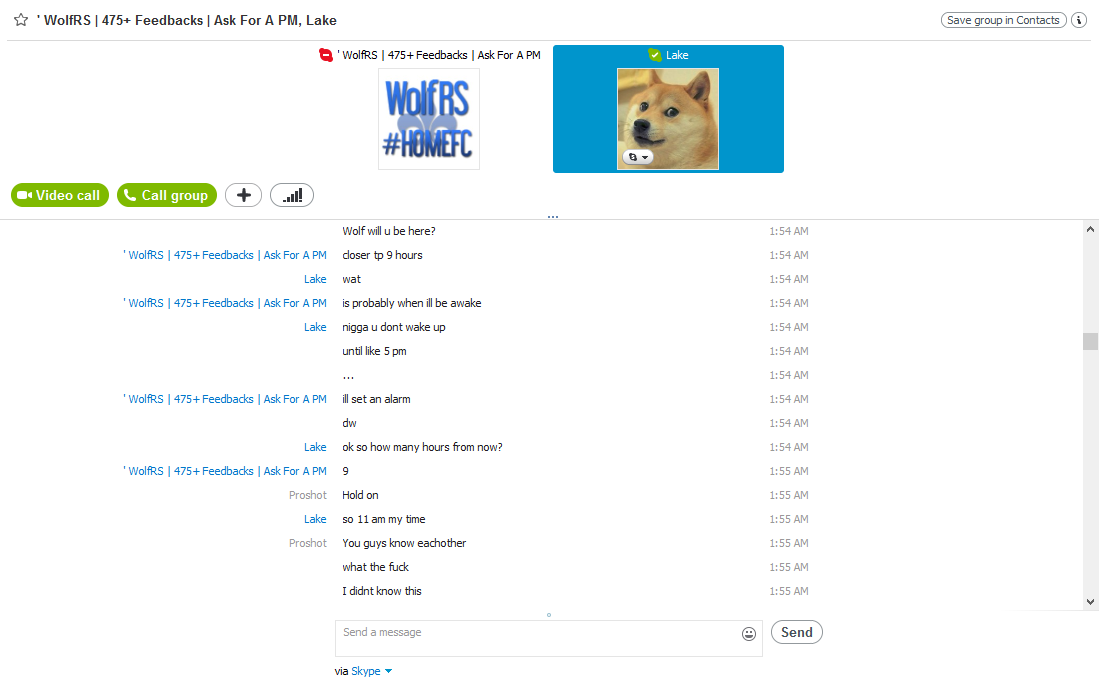Click sender Lake beside 'so 11 am my time'
Image resolution: width=1099 pixels, height=681 pixels.
[315, 519]
